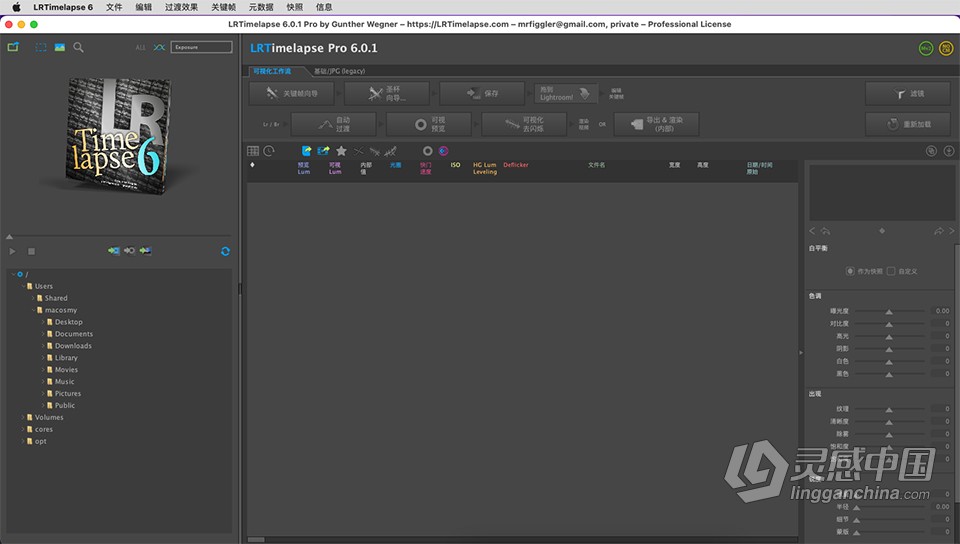Click the third green-arrow image icon
The image size is (960, 544).
click(145, 251)
